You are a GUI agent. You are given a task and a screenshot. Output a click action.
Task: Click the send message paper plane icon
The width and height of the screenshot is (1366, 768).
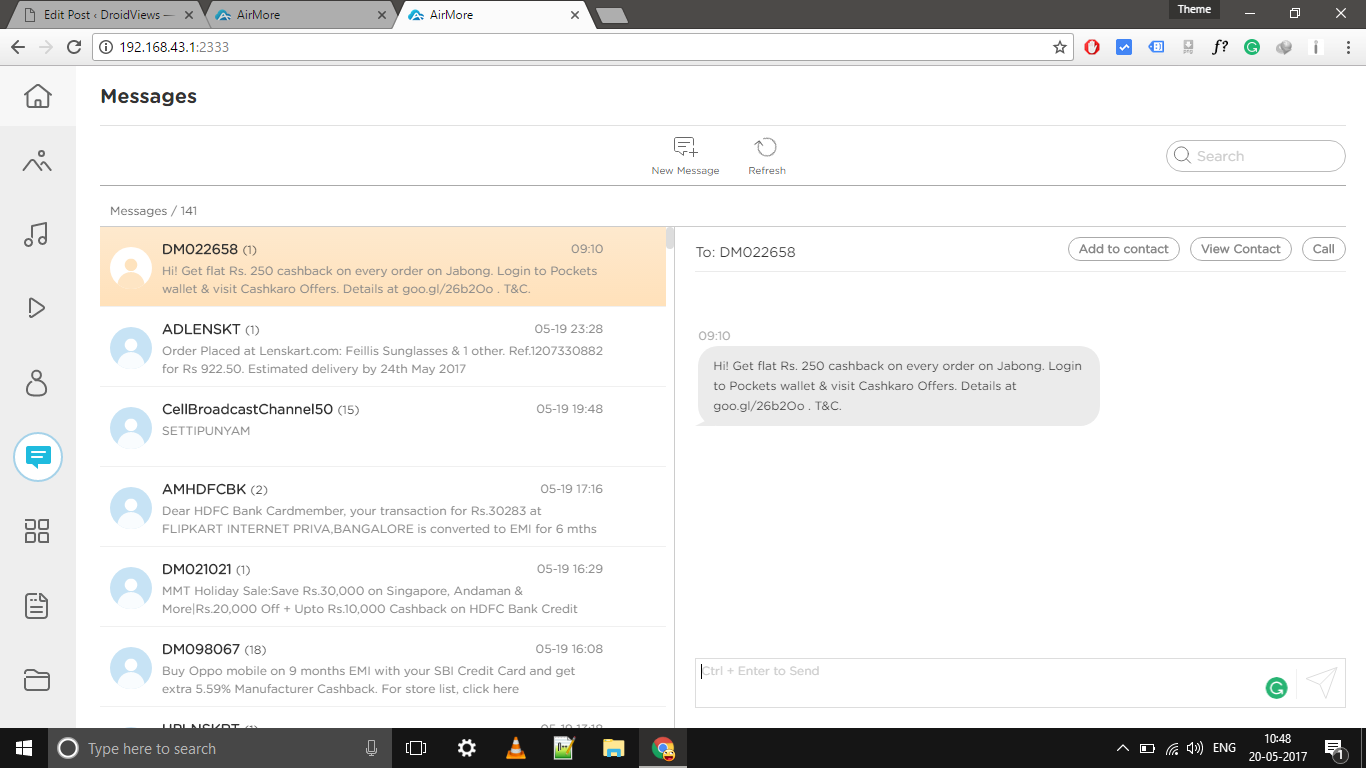(x=1322, y=683)
